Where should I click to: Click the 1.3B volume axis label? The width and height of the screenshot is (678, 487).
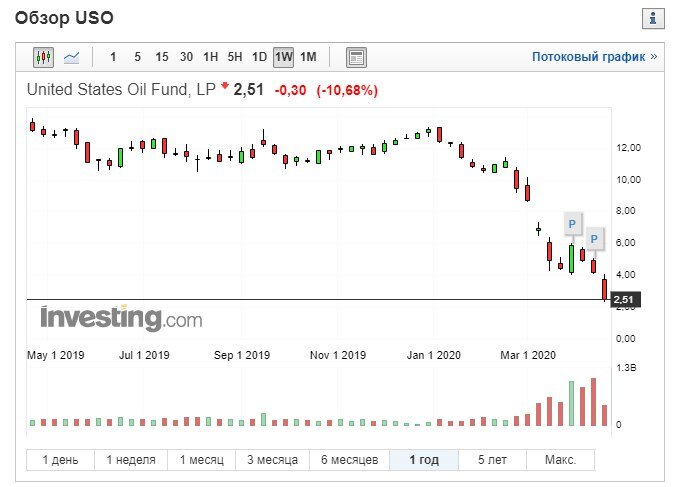tap(627, 368)
